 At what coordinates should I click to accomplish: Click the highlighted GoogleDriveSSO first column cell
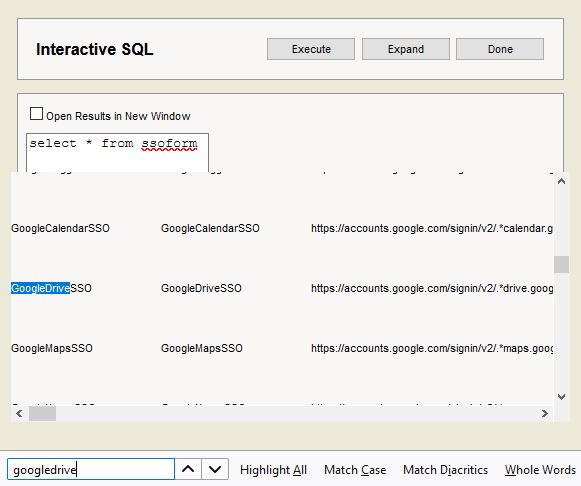click(51, 288)
